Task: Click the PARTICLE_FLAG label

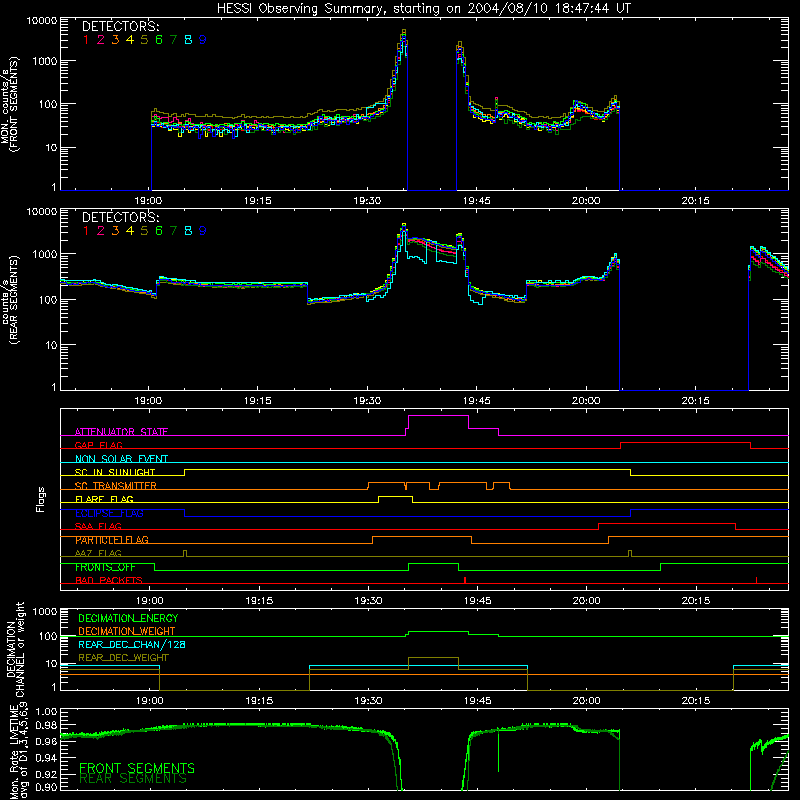Action: 112,540
